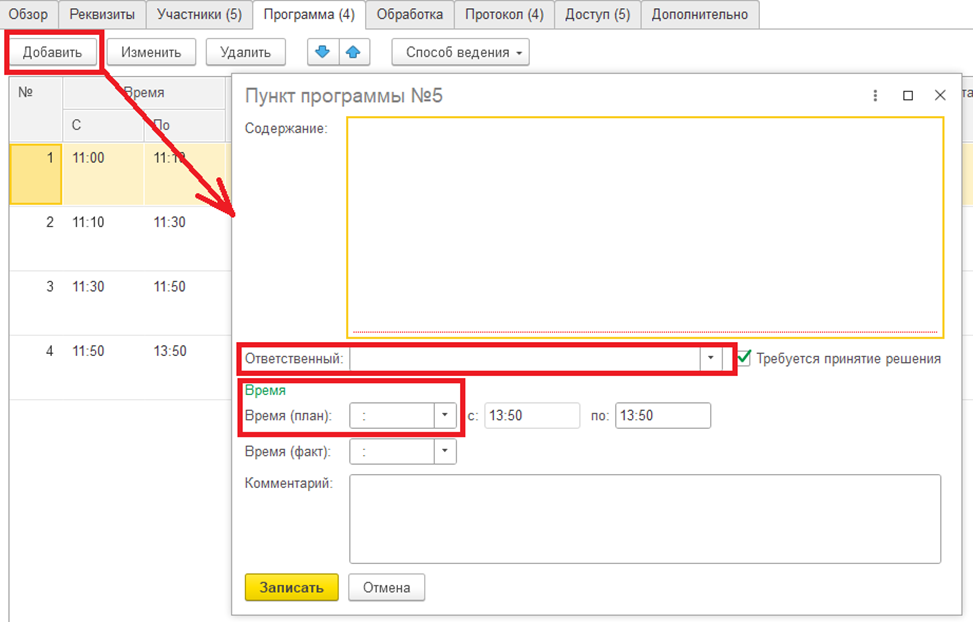
Task: Click the move down blue arrow icon
Action: point(322,52)
